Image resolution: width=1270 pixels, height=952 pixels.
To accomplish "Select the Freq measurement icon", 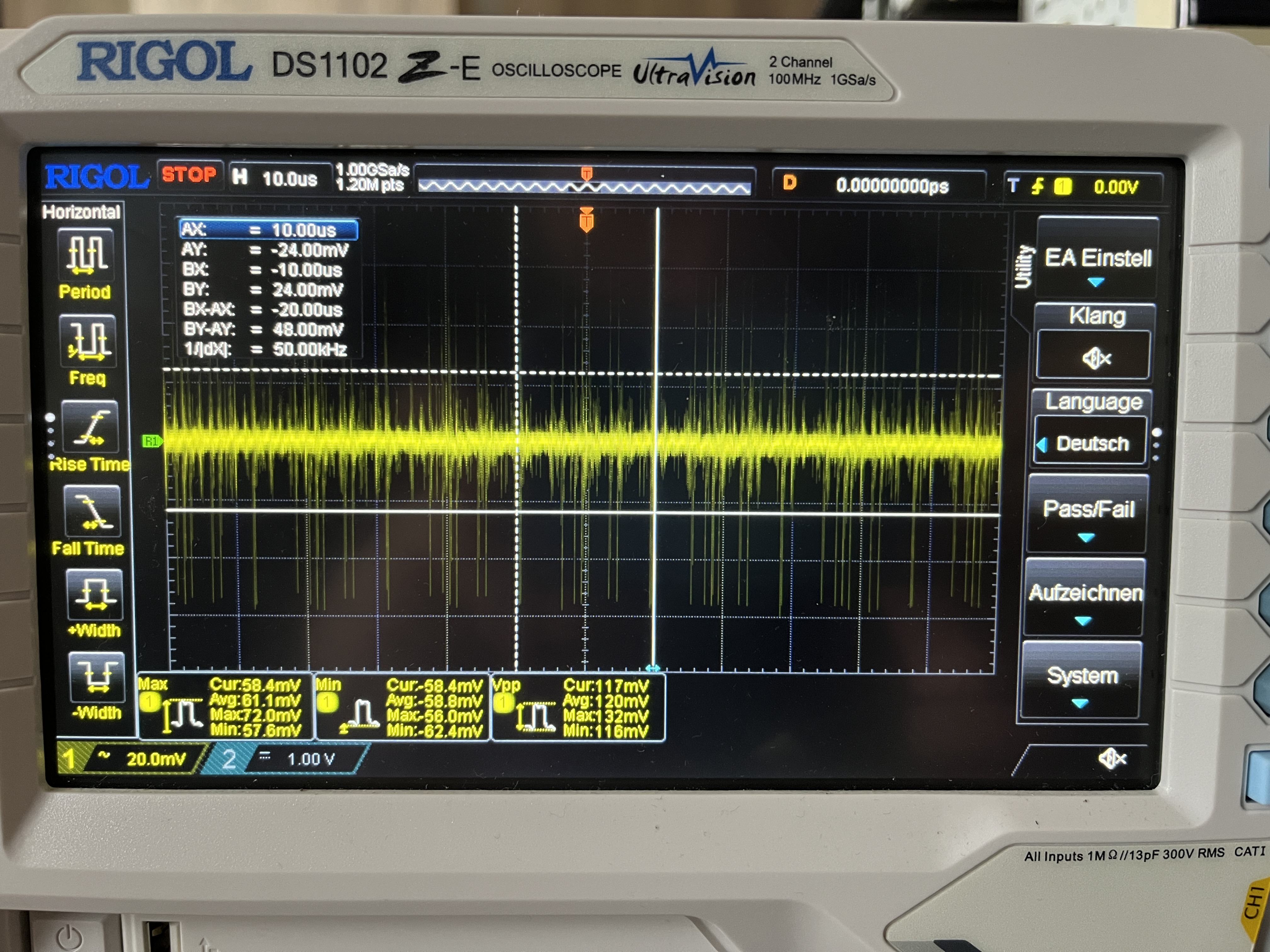I will pos(88,340).
